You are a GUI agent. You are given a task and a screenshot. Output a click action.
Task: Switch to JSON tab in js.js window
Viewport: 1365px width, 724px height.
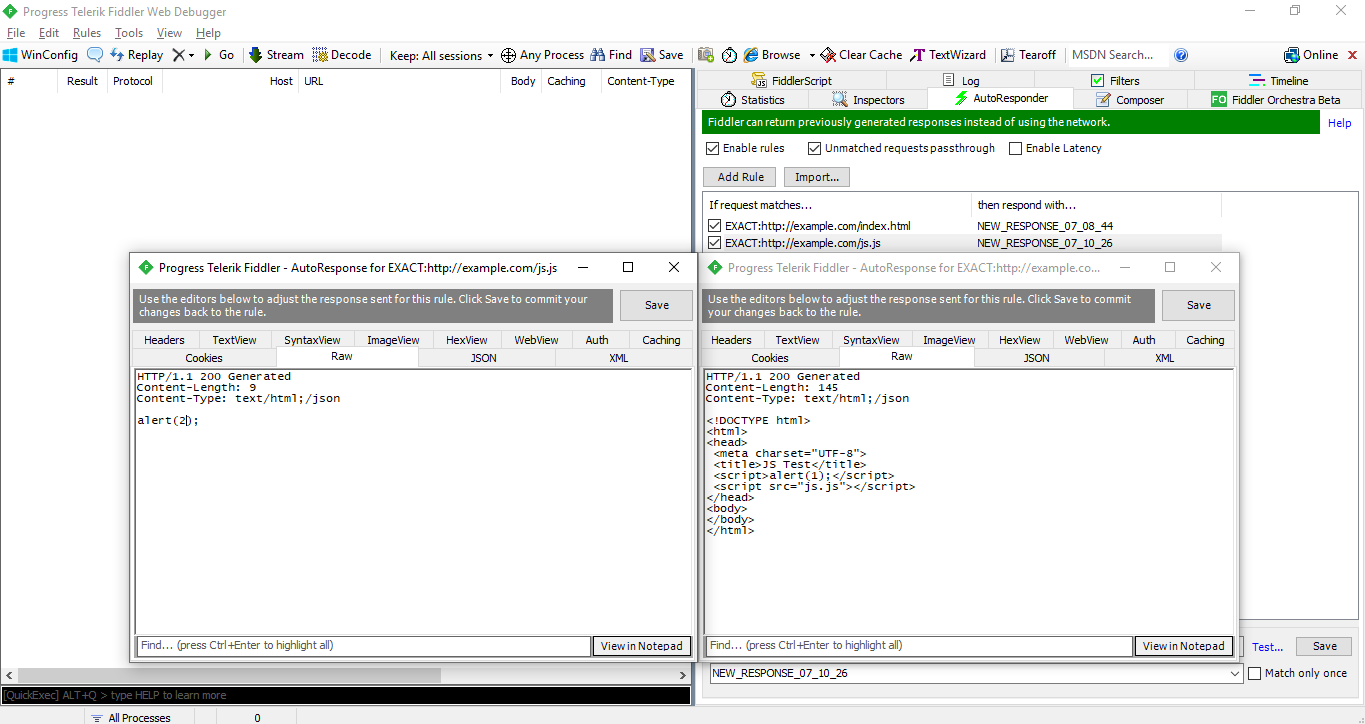pyautogui.click(x=484, y=358)
